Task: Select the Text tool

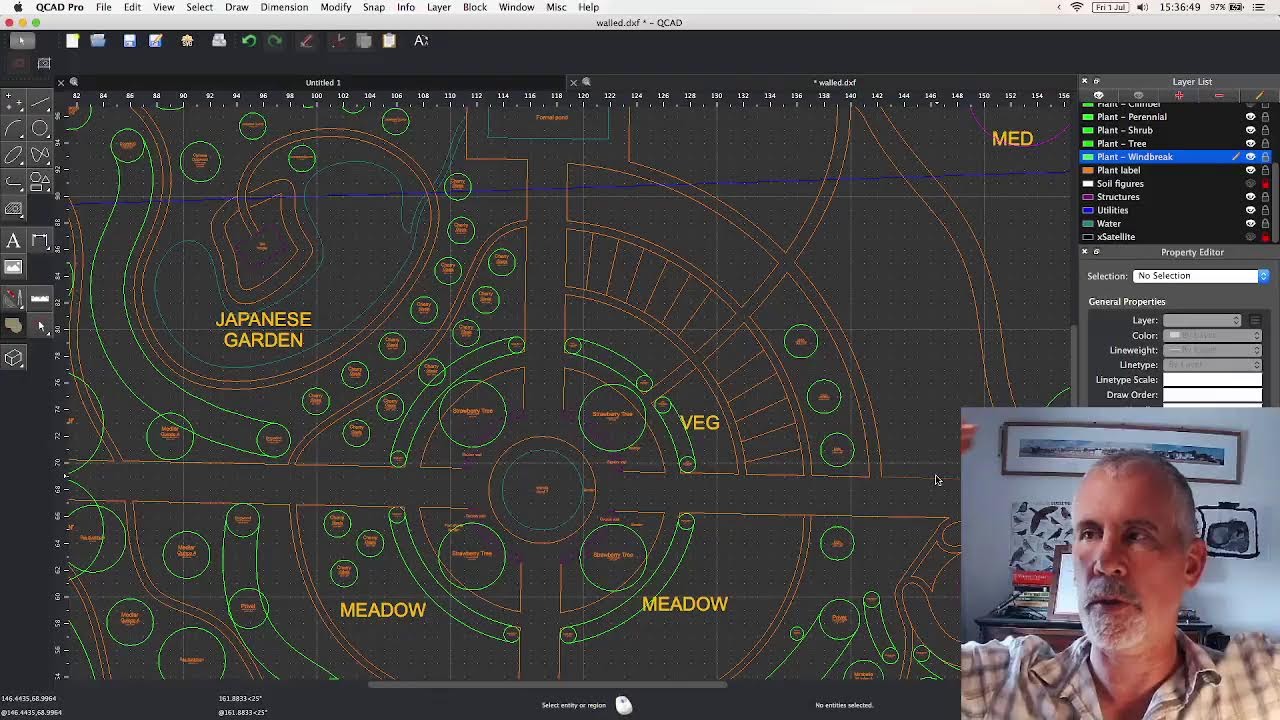Action: (14, 240)
